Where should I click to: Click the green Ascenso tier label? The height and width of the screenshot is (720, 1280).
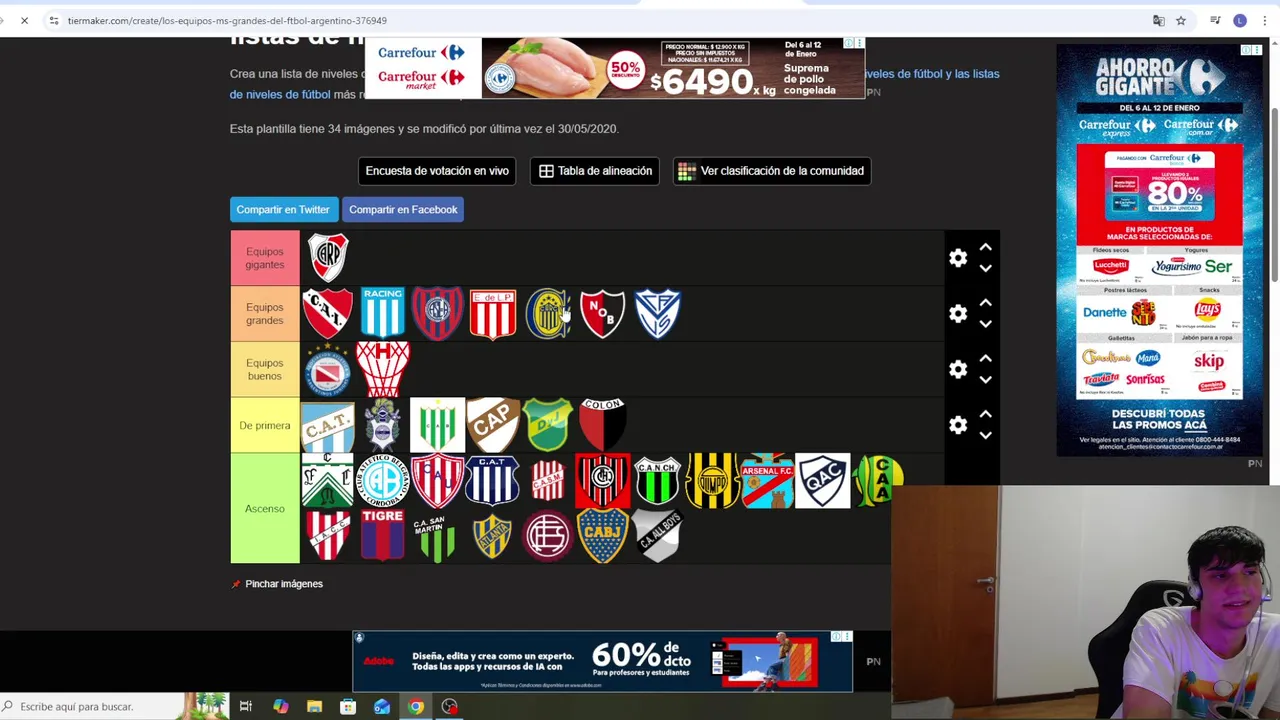[265, 509]
